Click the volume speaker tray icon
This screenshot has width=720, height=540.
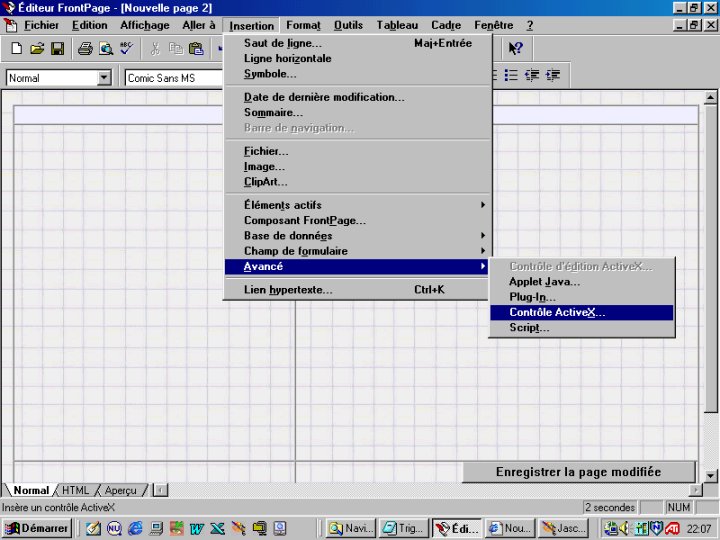point(624,529)
